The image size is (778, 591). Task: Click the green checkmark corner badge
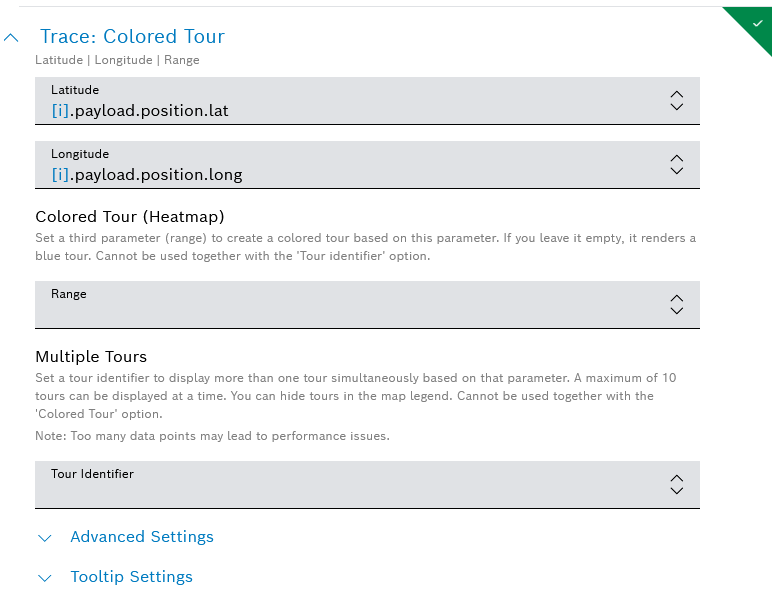point(757,19)
